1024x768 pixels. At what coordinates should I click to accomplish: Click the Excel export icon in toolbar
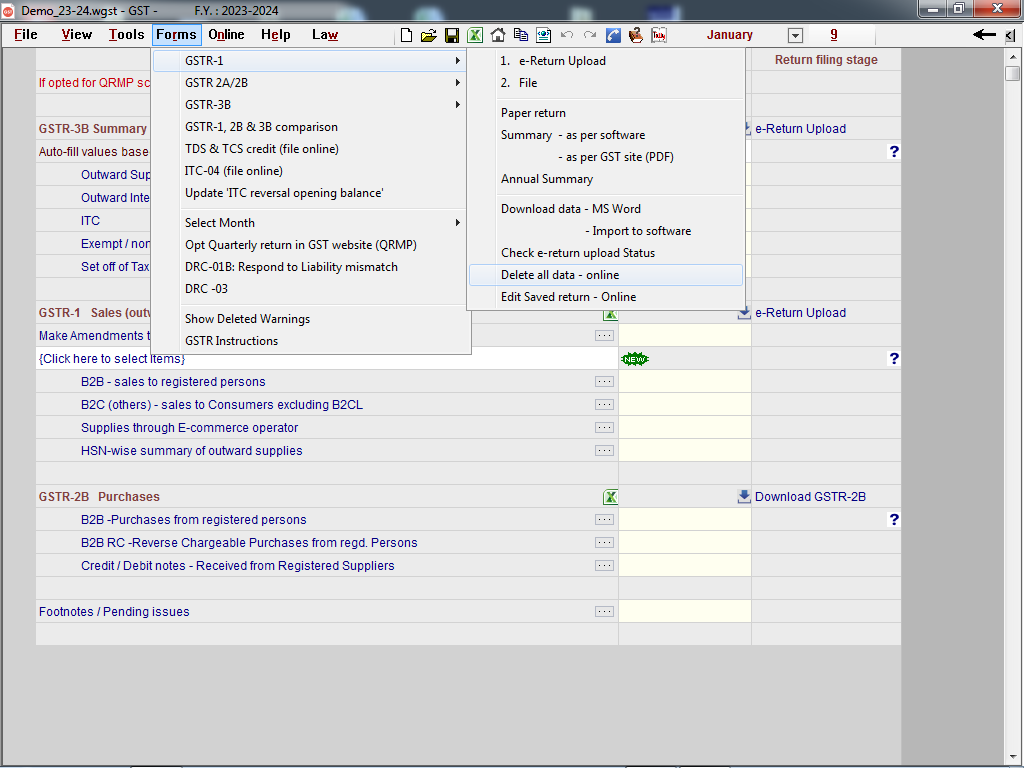point(475,35)
